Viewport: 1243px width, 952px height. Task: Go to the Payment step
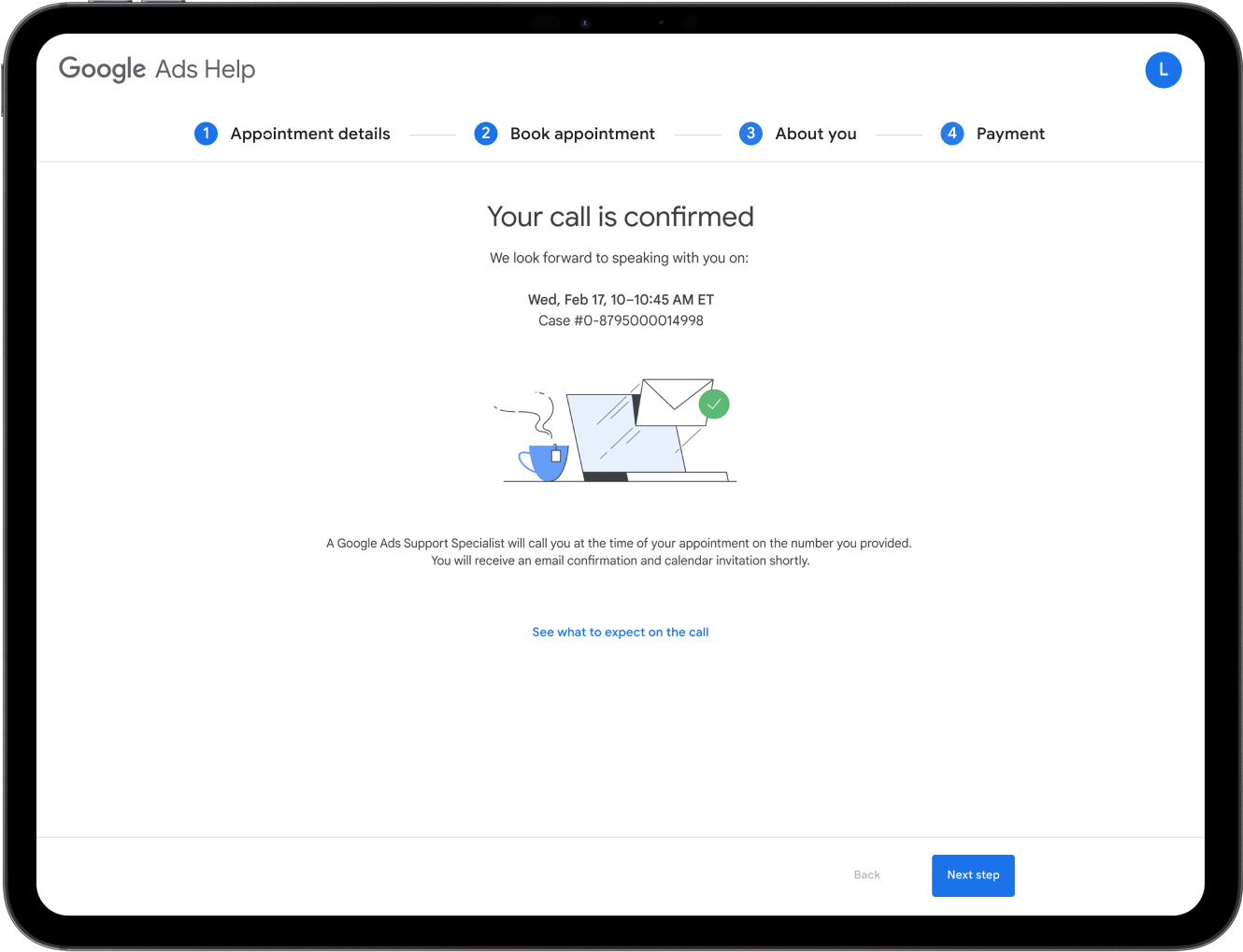pos(1010,134)
